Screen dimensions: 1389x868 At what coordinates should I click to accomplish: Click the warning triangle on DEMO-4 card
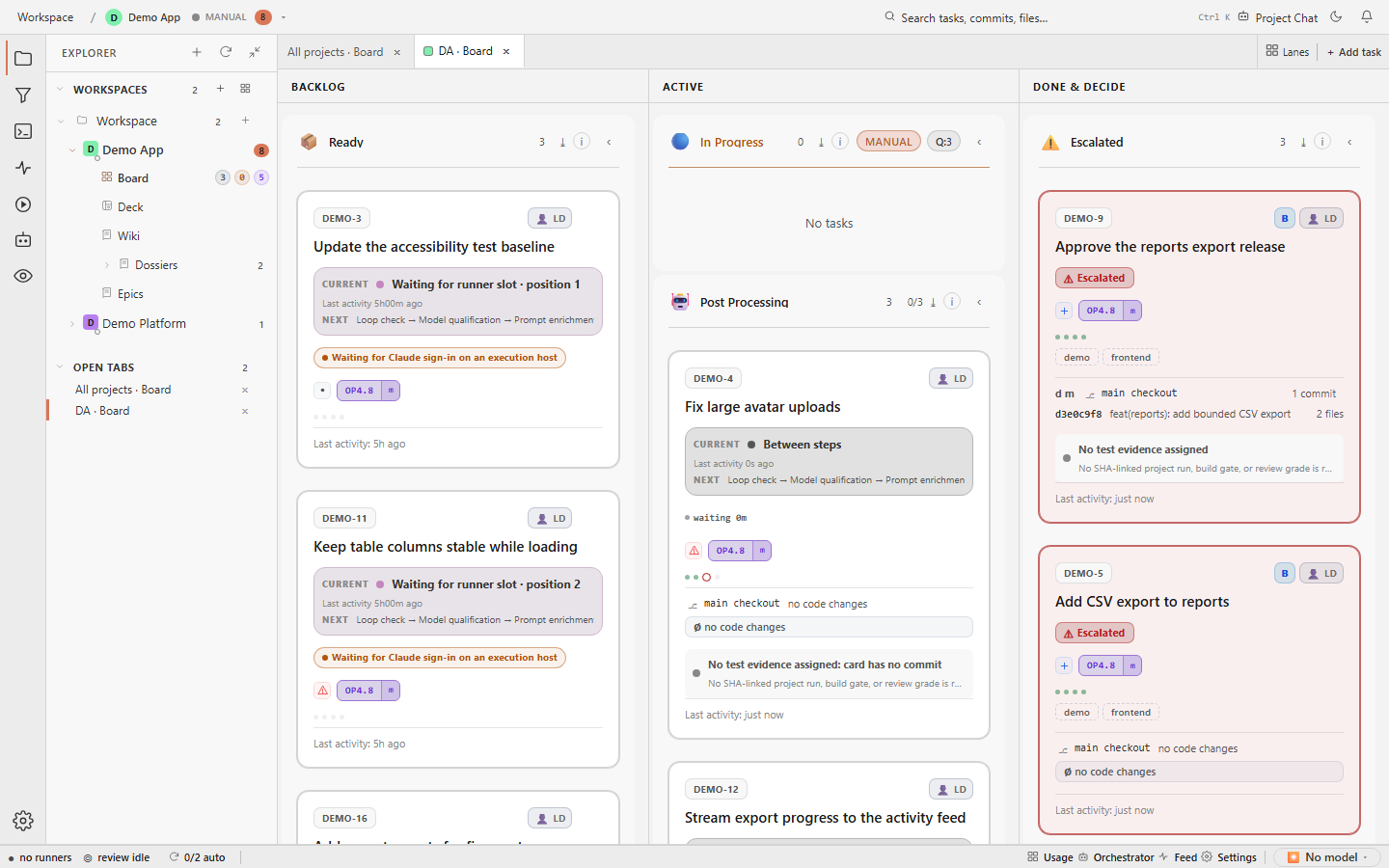[694, 551]
